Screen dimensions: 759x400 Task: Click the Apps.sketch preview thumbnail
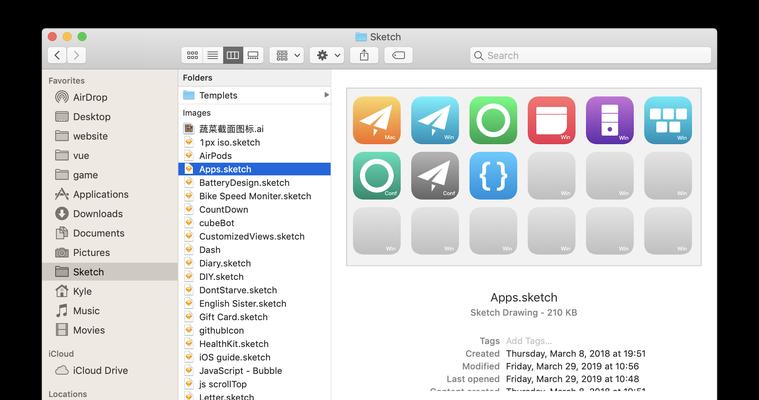point(524,177)
